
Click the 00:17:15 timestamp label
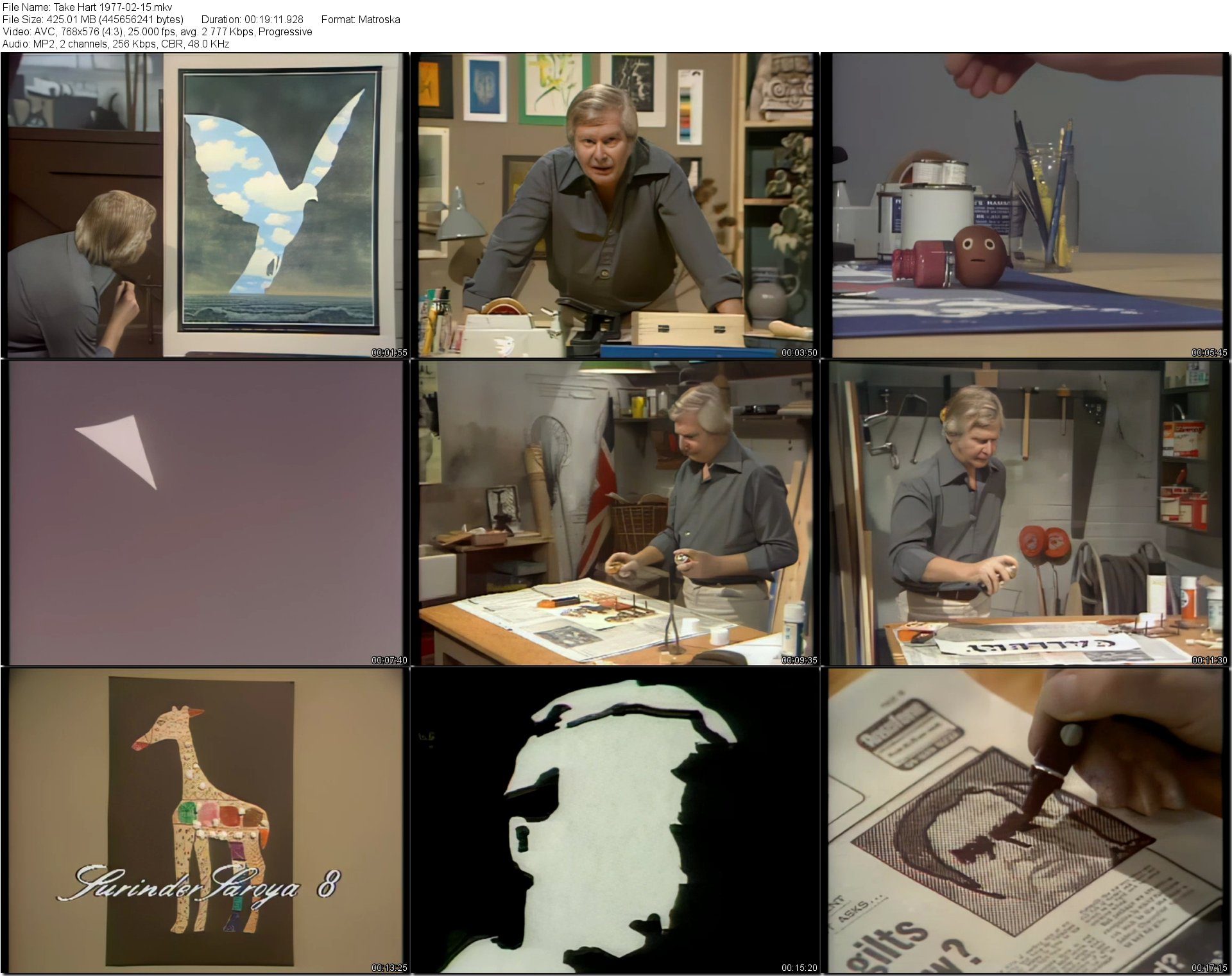(1209, 968)
